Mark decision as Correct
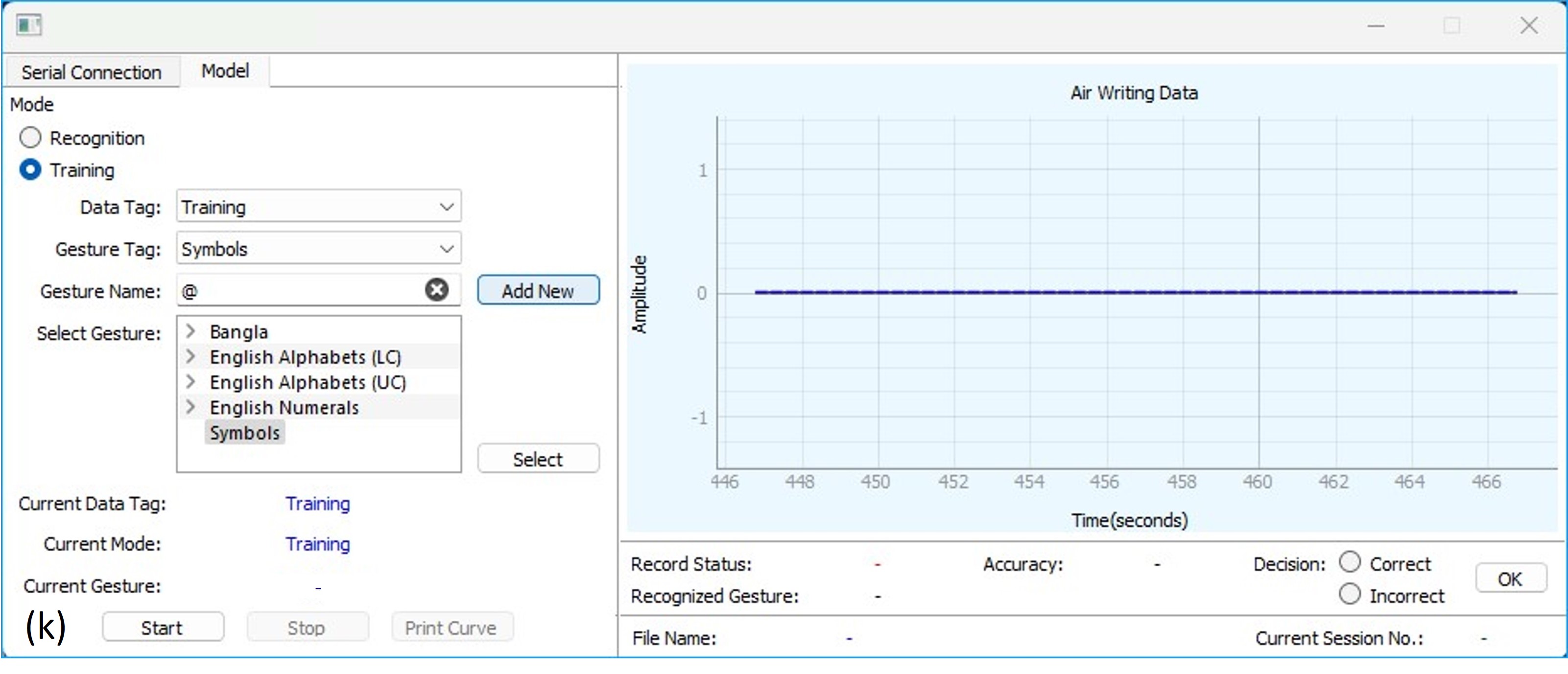 tap(1350, 562)
